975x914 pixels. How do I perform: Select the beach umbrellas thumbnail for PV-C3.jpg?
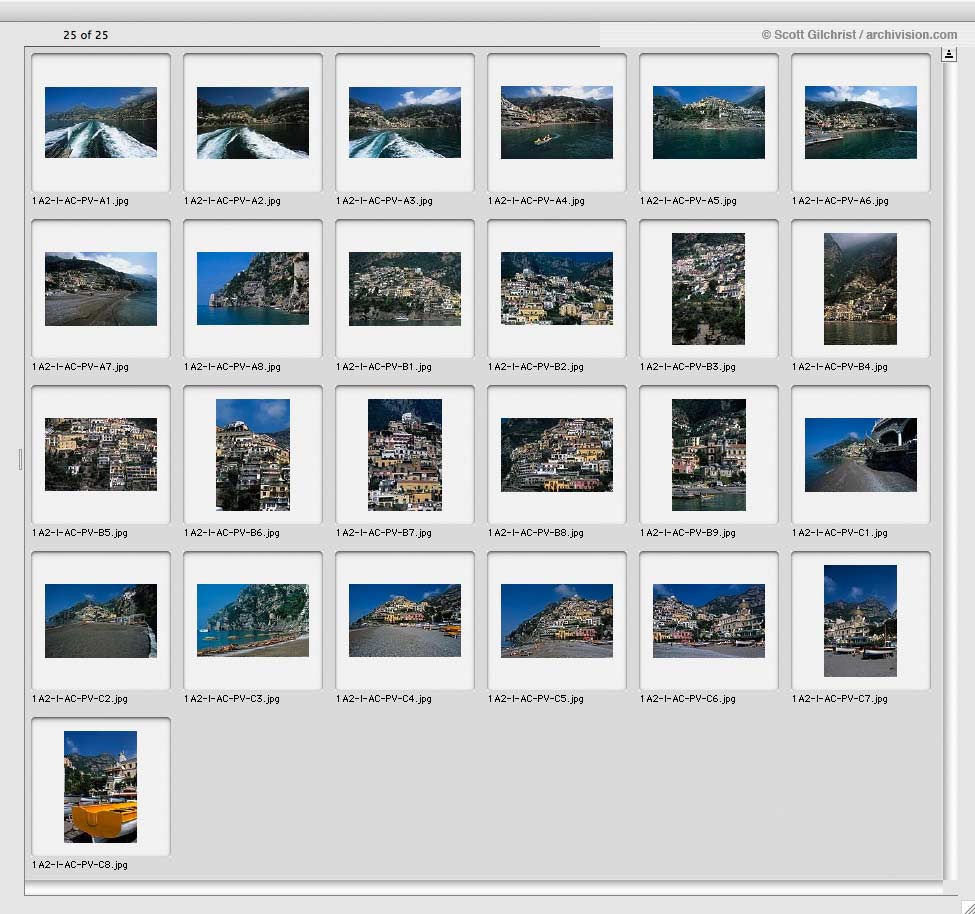(252, 620)
